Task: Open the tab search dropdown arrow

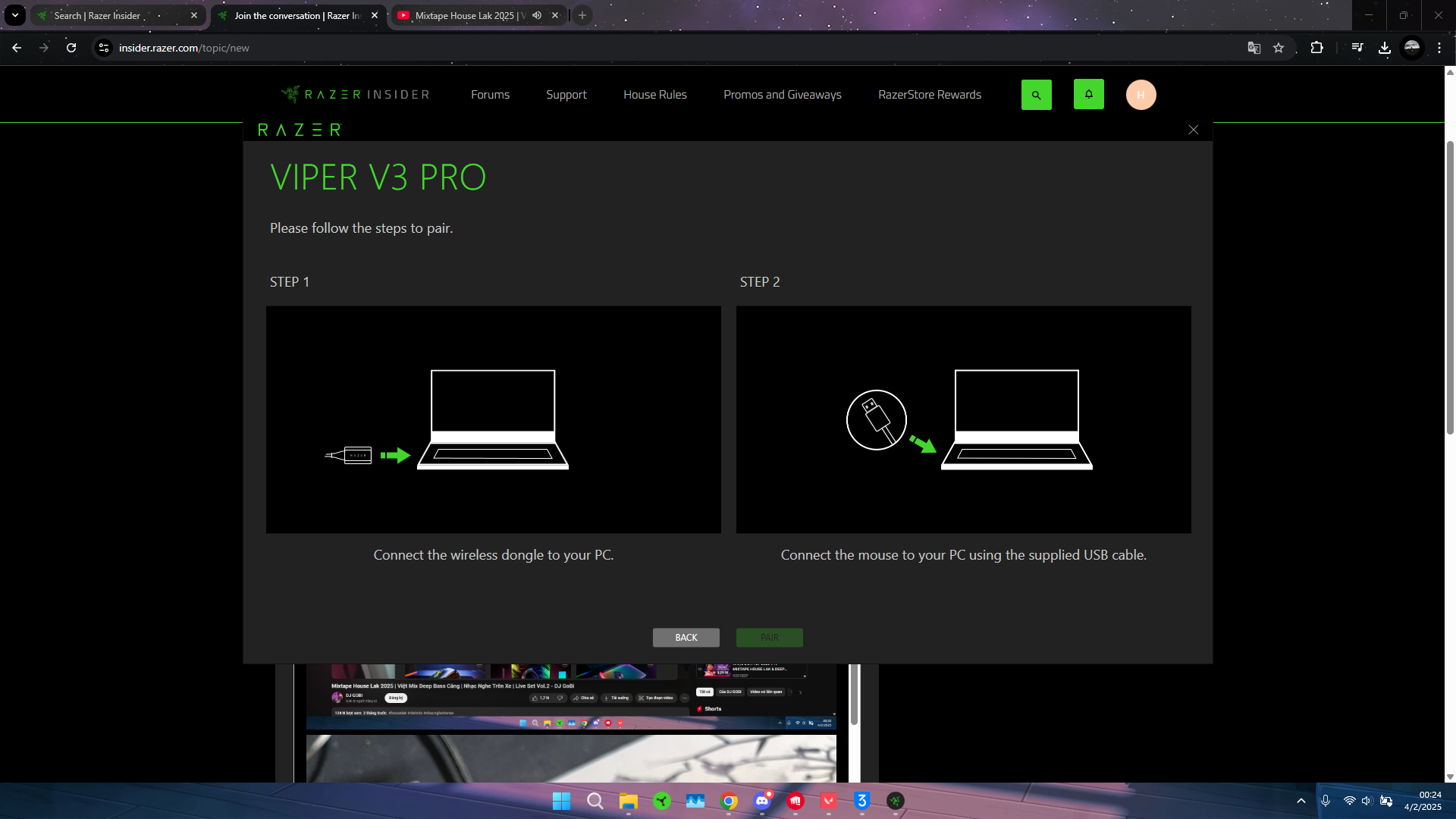Action: point(15,15)
